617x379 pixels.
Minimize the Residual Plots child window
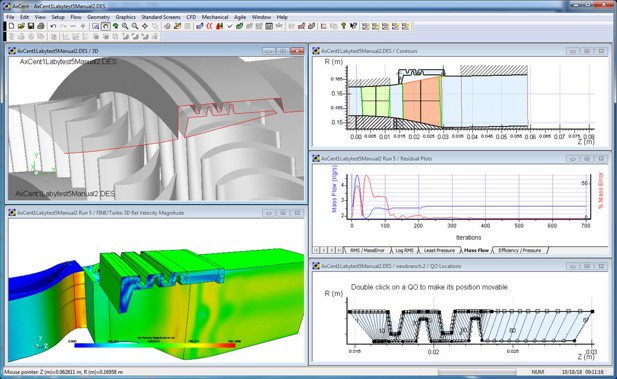[x=573, y=159]
